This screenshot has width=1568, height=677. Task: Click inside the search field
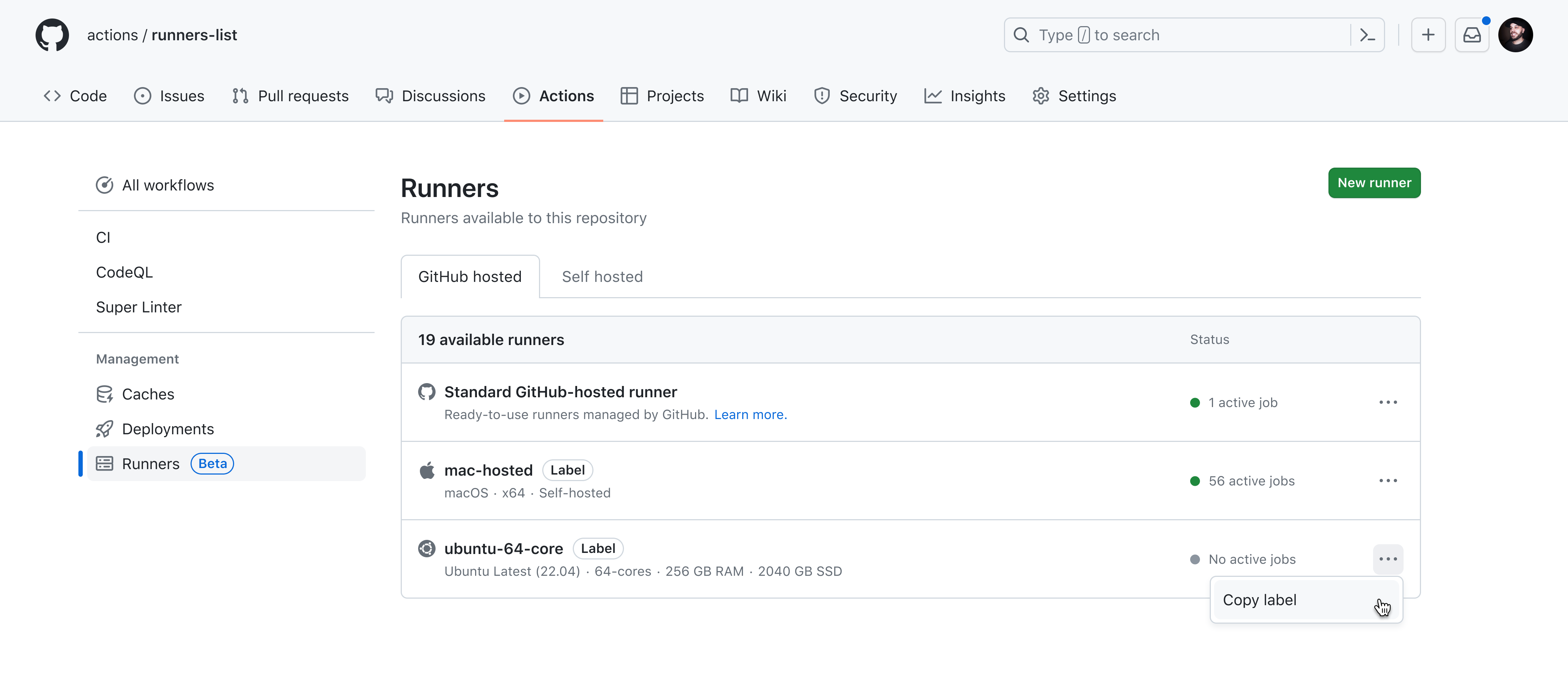pyautogui.click(x=1156, y=35)
